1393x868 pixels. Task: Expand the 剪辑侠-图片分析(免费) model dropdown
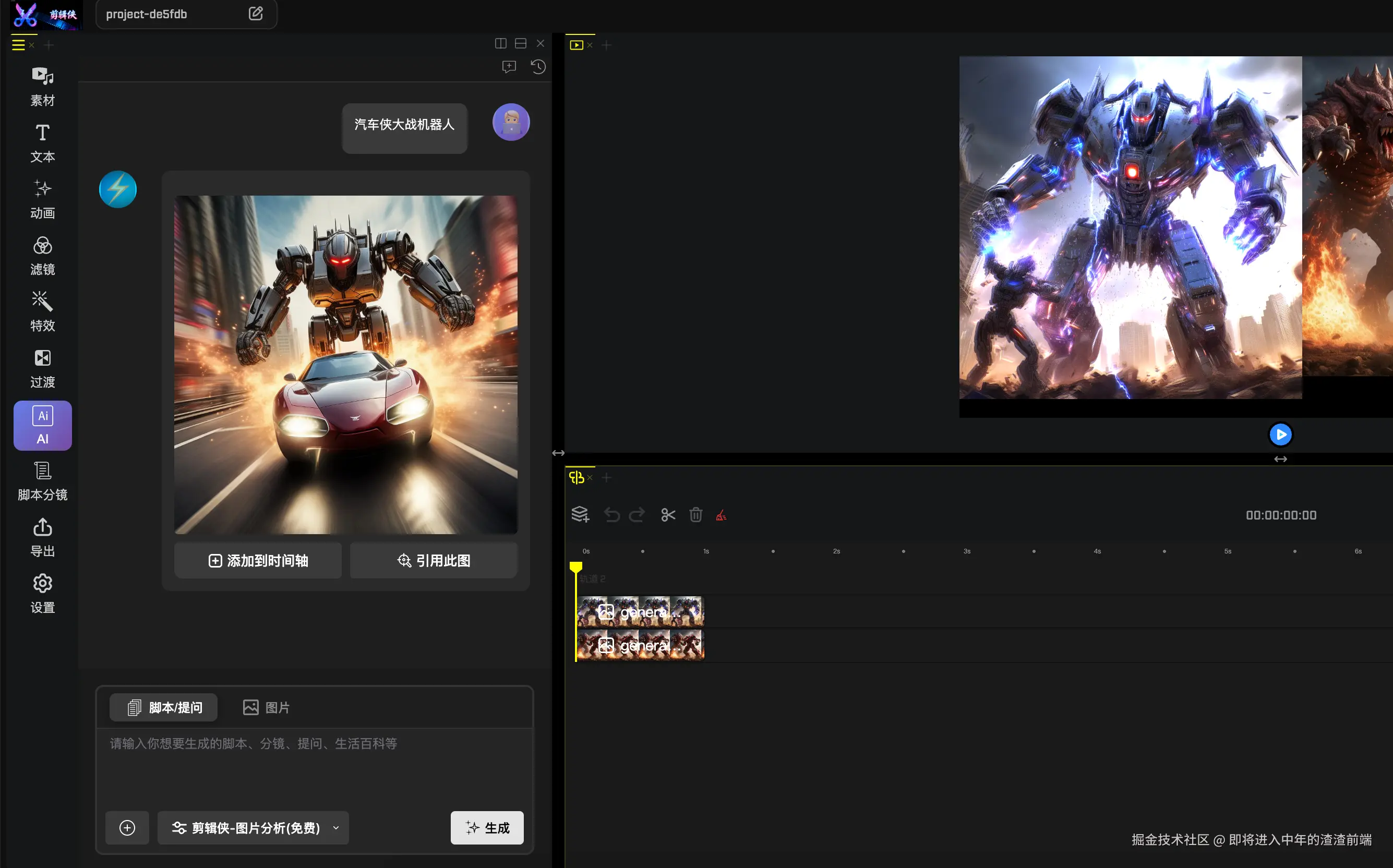[x=253, y=827]
